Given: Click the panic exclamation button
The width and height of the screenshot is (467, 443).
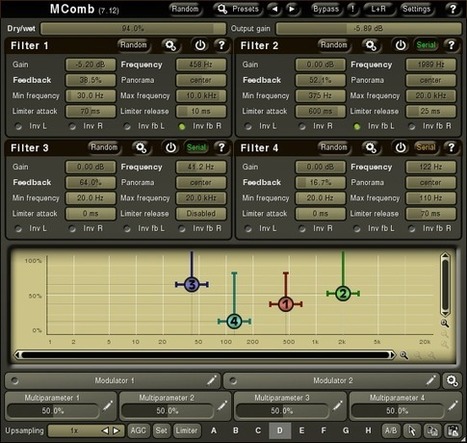Looking at the screenshot, I should click(353, 9).
